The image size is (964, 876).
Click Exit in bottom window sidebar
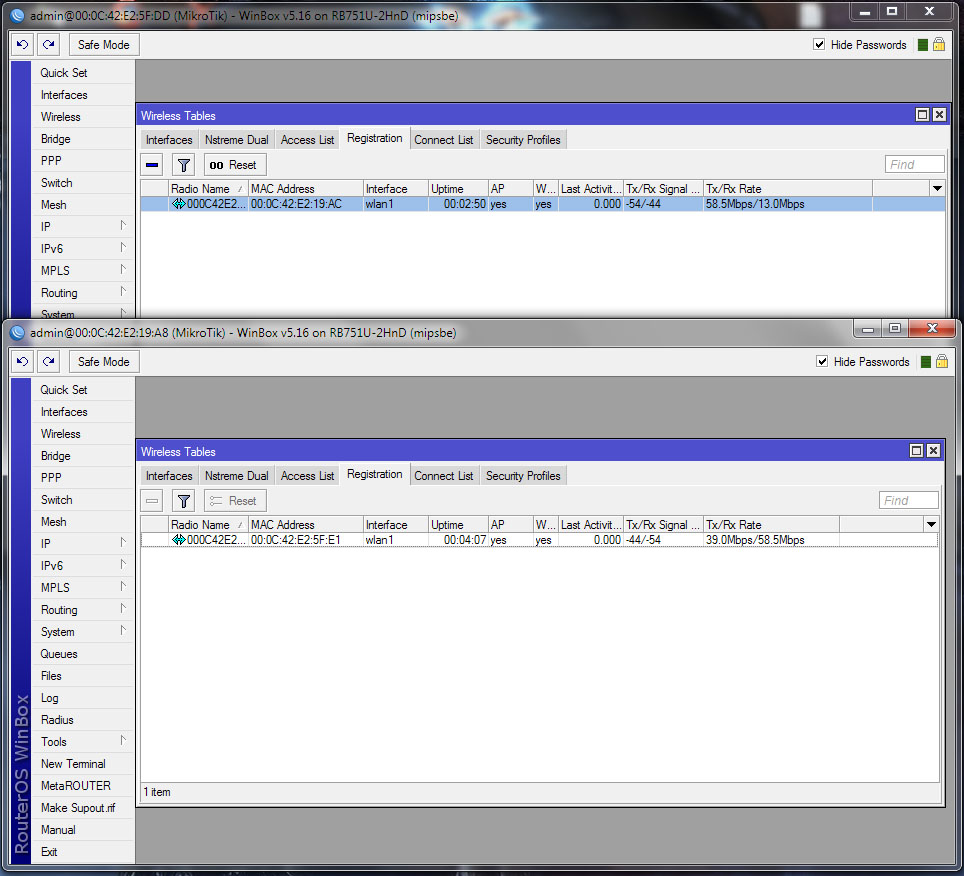pos(49,851)
